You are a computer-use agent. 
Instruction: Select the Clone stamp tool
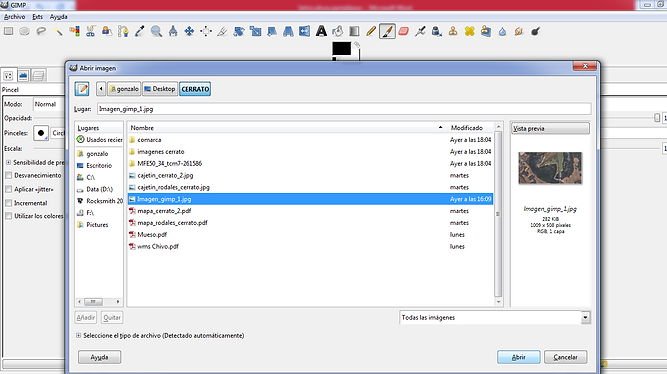pos(453,31)
